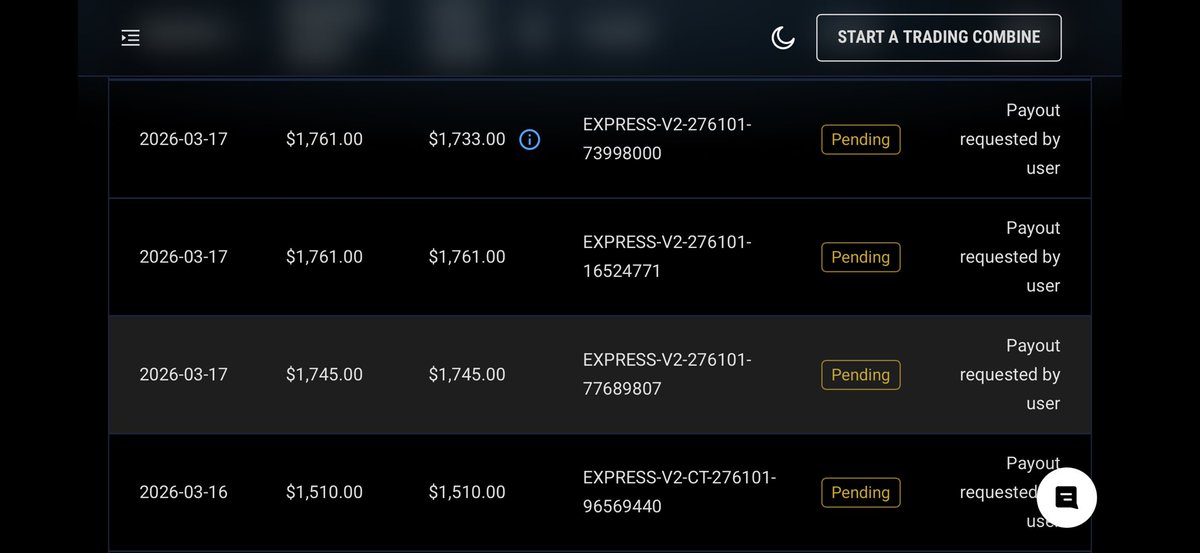Screen dimensions: 1200x553
Task: Click the $1,733.00 amount cell
Action: point(467,139)
